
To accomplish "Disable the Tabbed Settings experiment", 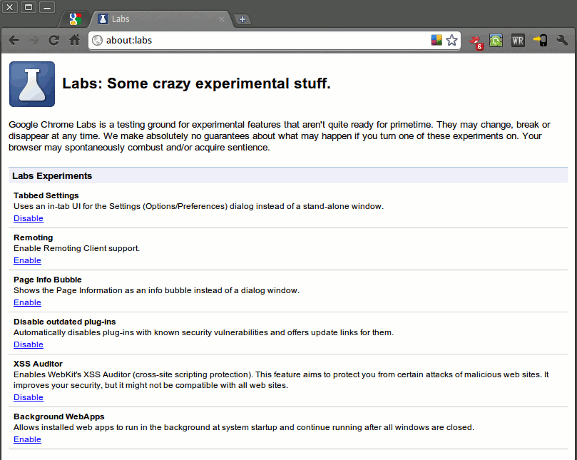I will coord(28,218).
